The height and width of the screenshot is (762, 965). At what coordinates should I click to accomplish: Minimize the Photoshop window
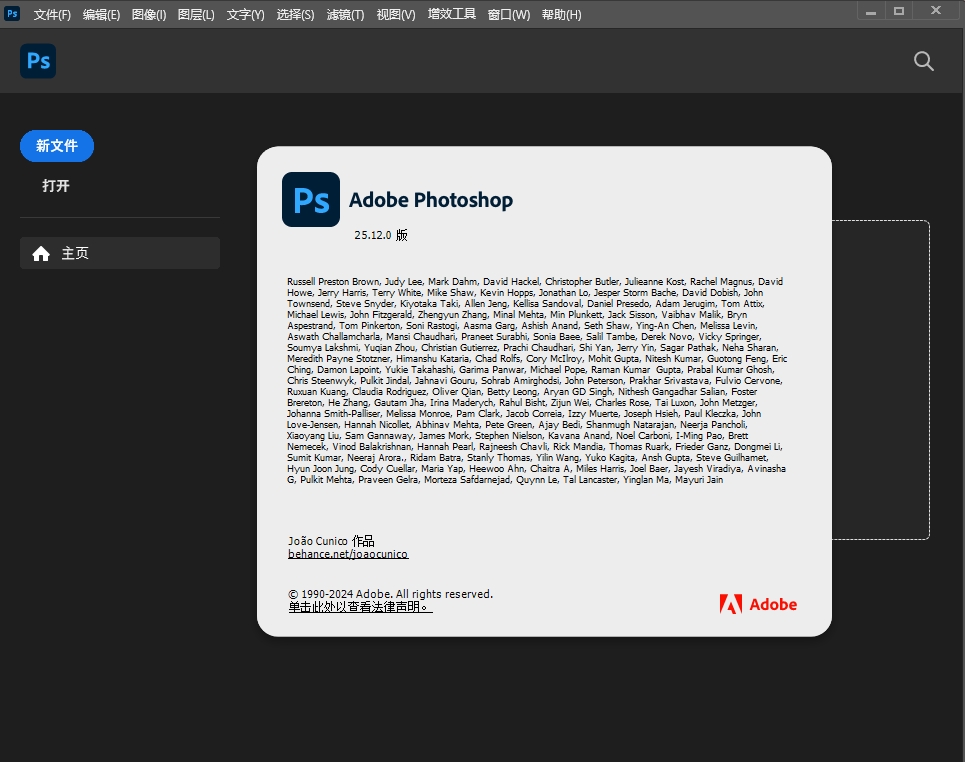pos(870,11)
